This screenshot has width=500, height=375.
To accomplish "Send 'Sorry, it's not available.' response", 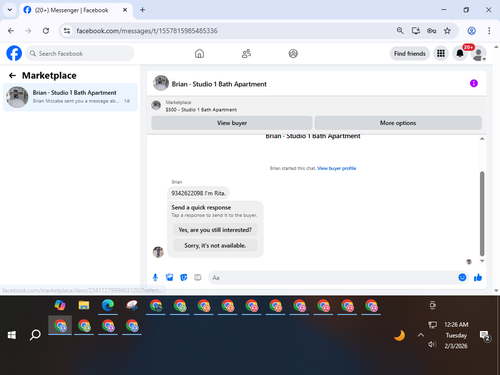I will coord(215,246).
